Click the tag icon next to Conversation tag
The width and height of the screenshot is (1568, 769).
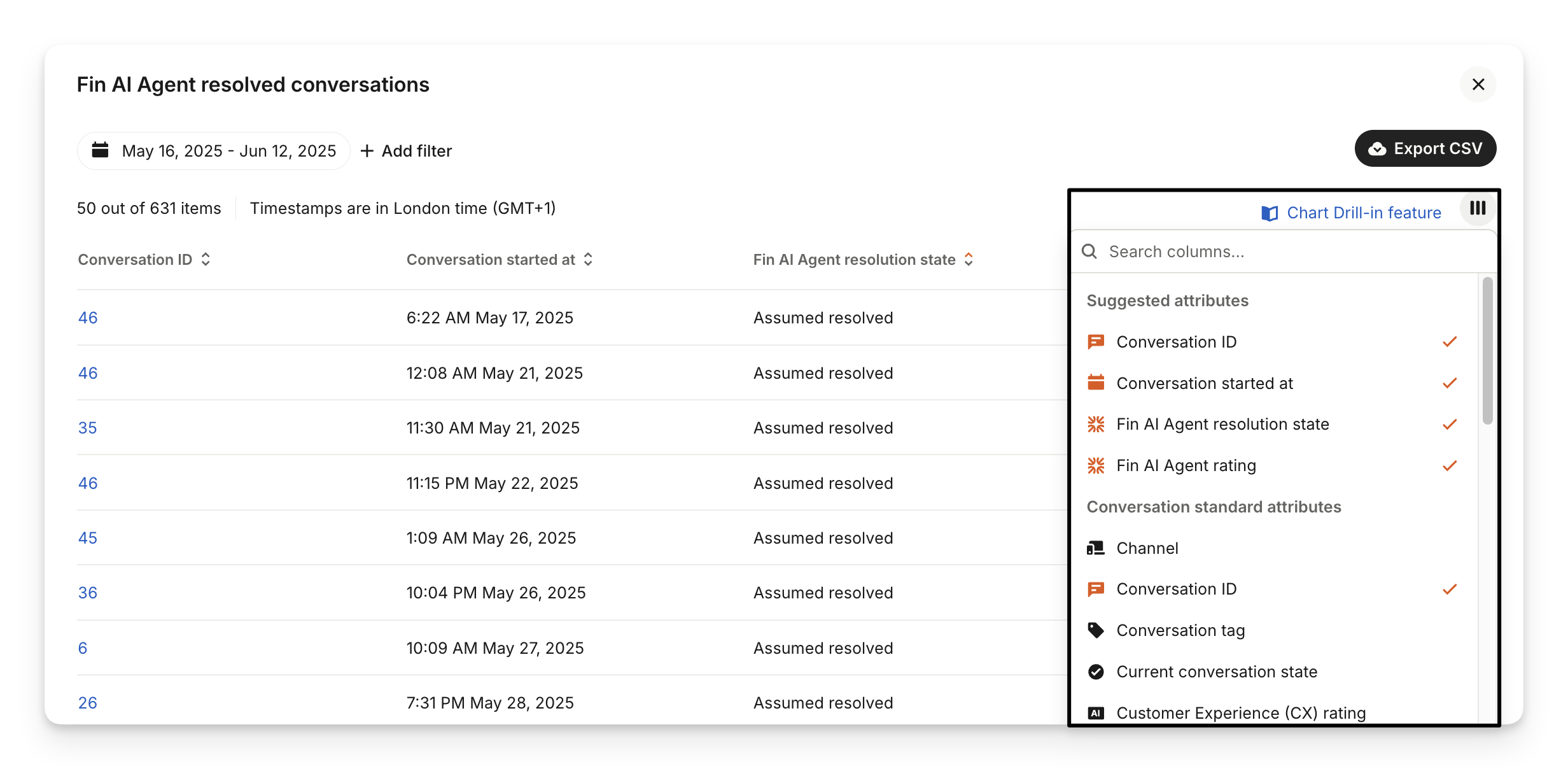[x=1096, y=630]
